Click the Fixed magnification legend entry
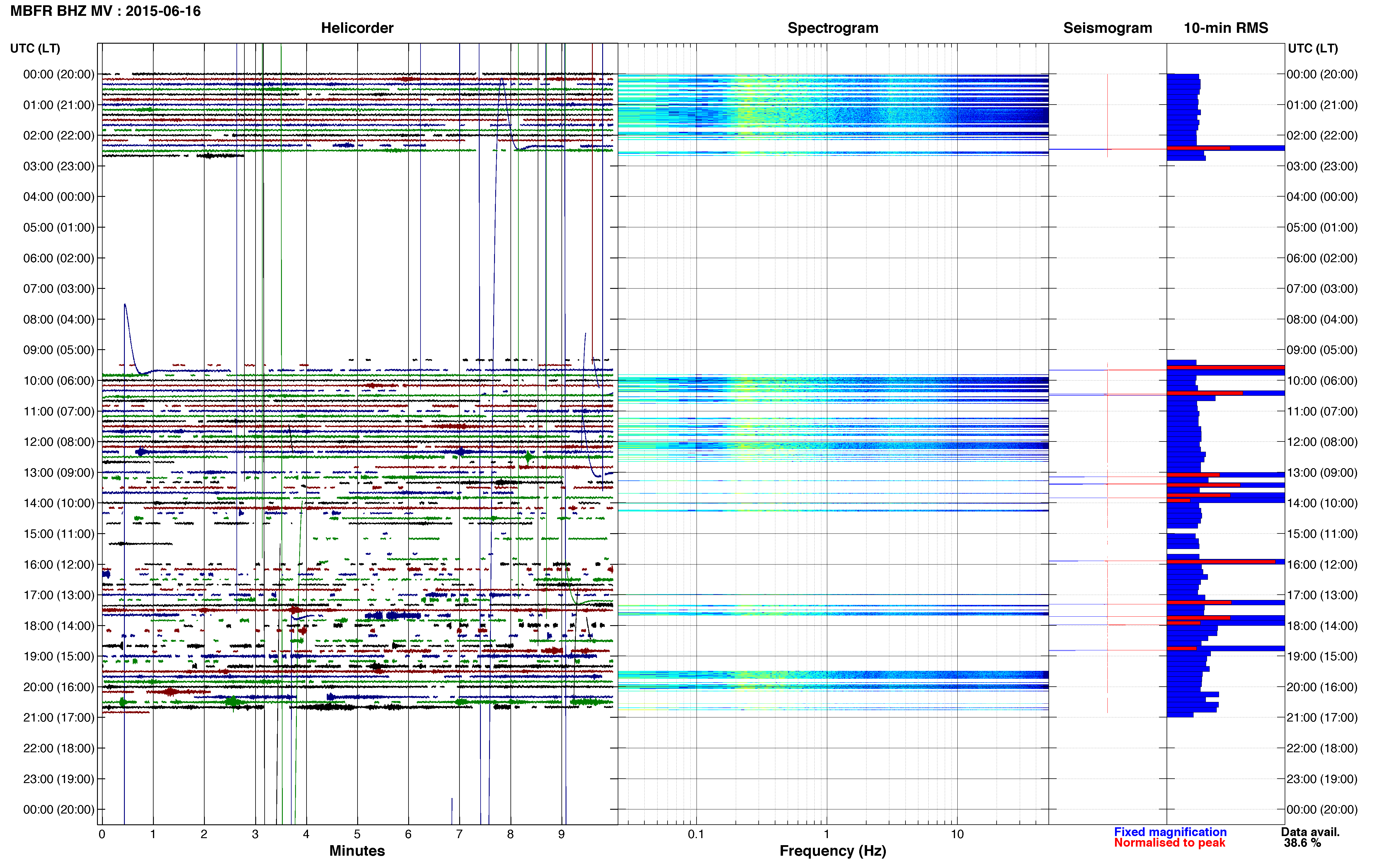This screenshot has height=868, width=1389. (1170, 832)
